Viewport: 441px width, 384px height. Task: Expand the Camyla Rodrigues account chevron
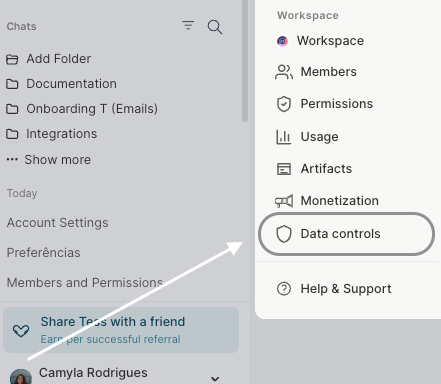click(215, 379)
